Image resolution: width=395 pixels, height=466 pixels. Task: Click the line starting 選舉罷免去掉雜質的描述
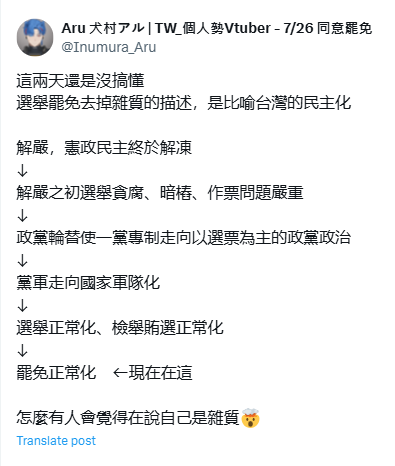coord(184,103)
